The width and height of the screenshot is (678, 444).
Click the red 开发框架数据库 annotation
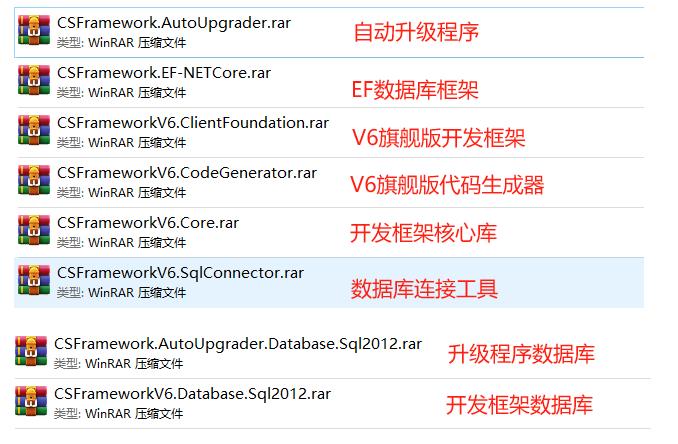[x=519, y=405]
